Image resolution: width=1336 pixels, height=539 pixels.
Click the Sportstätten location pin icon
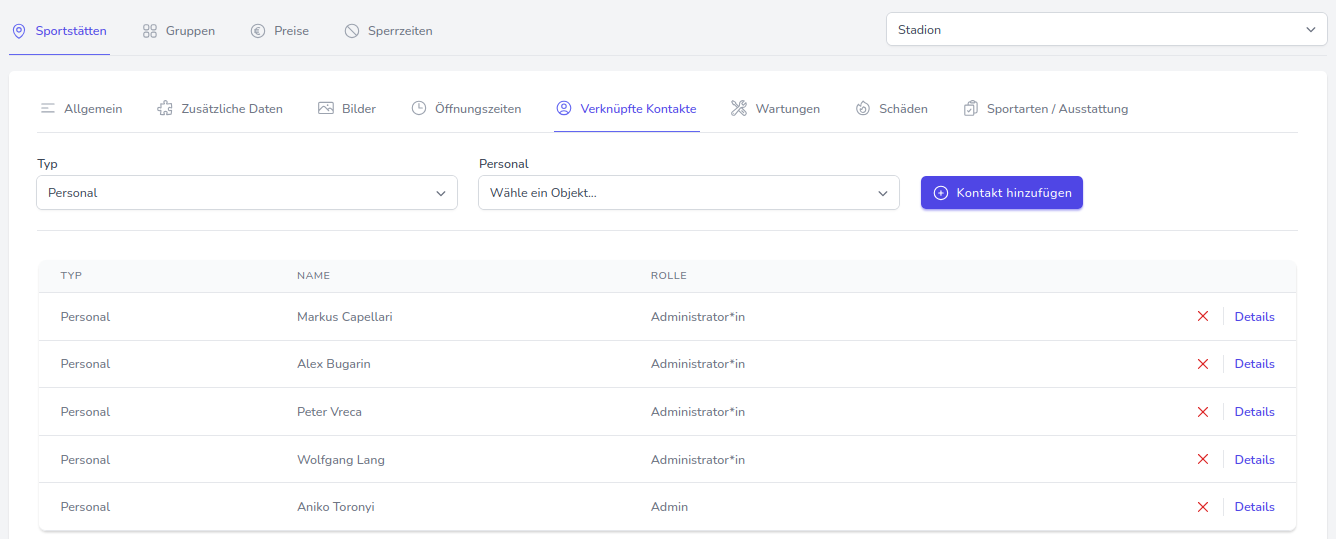coord(18,31)
